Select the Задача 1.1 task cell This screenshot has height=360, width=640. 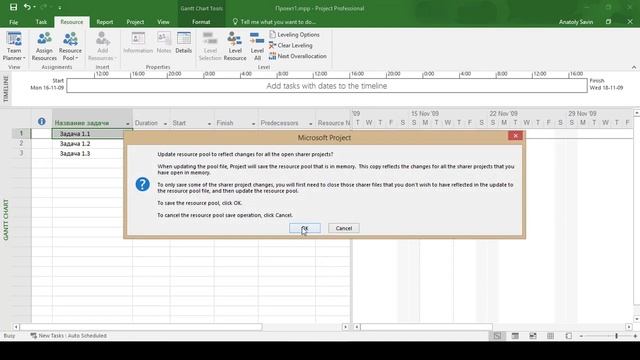(92, 133)
